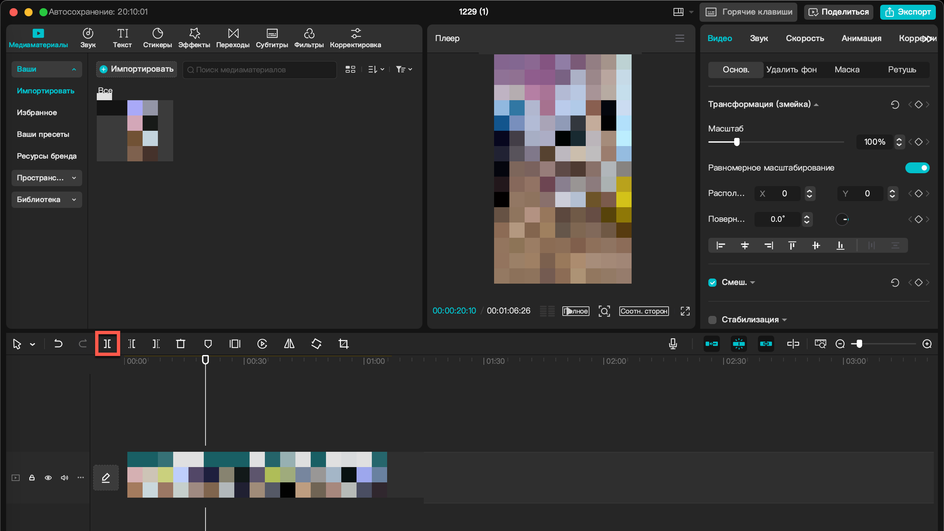Open the Переходы tab
Viewport: 944px width, 531px height.
[x=233, y=38]
